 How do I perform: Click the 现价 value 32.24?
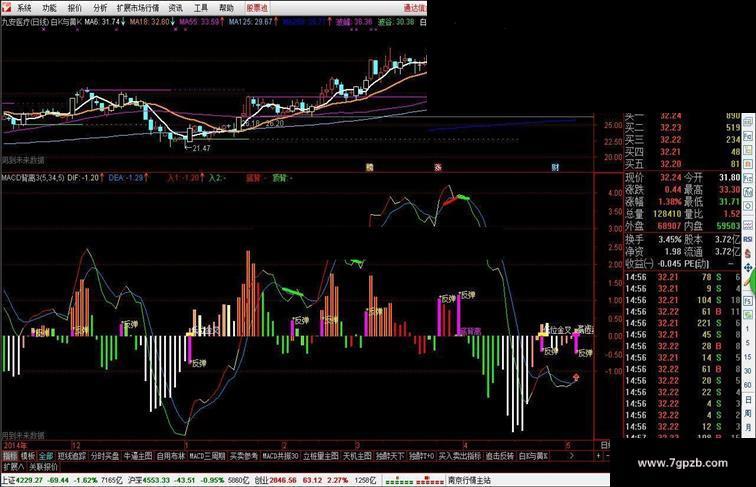coord(671,178)
